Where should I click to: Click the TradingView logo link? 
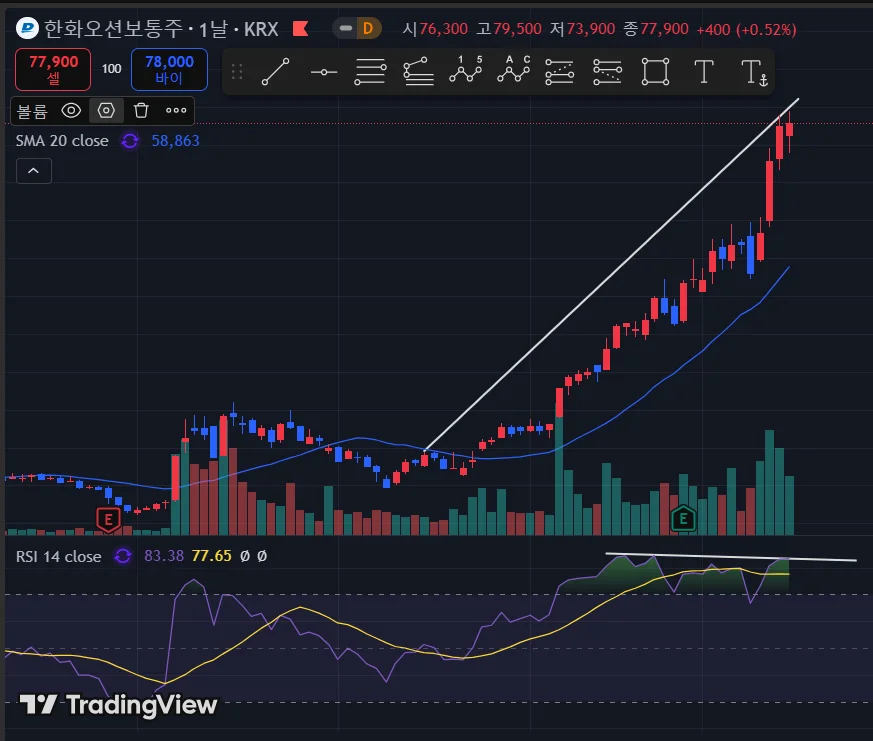118,705
